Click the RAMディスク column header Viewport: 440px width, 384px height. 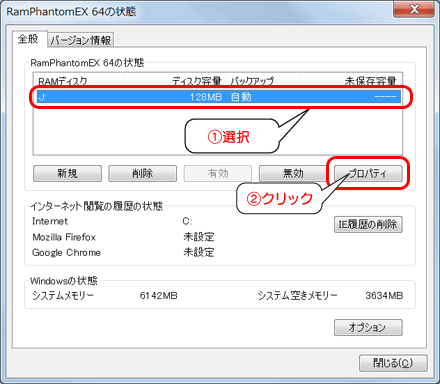pos(79,81)
